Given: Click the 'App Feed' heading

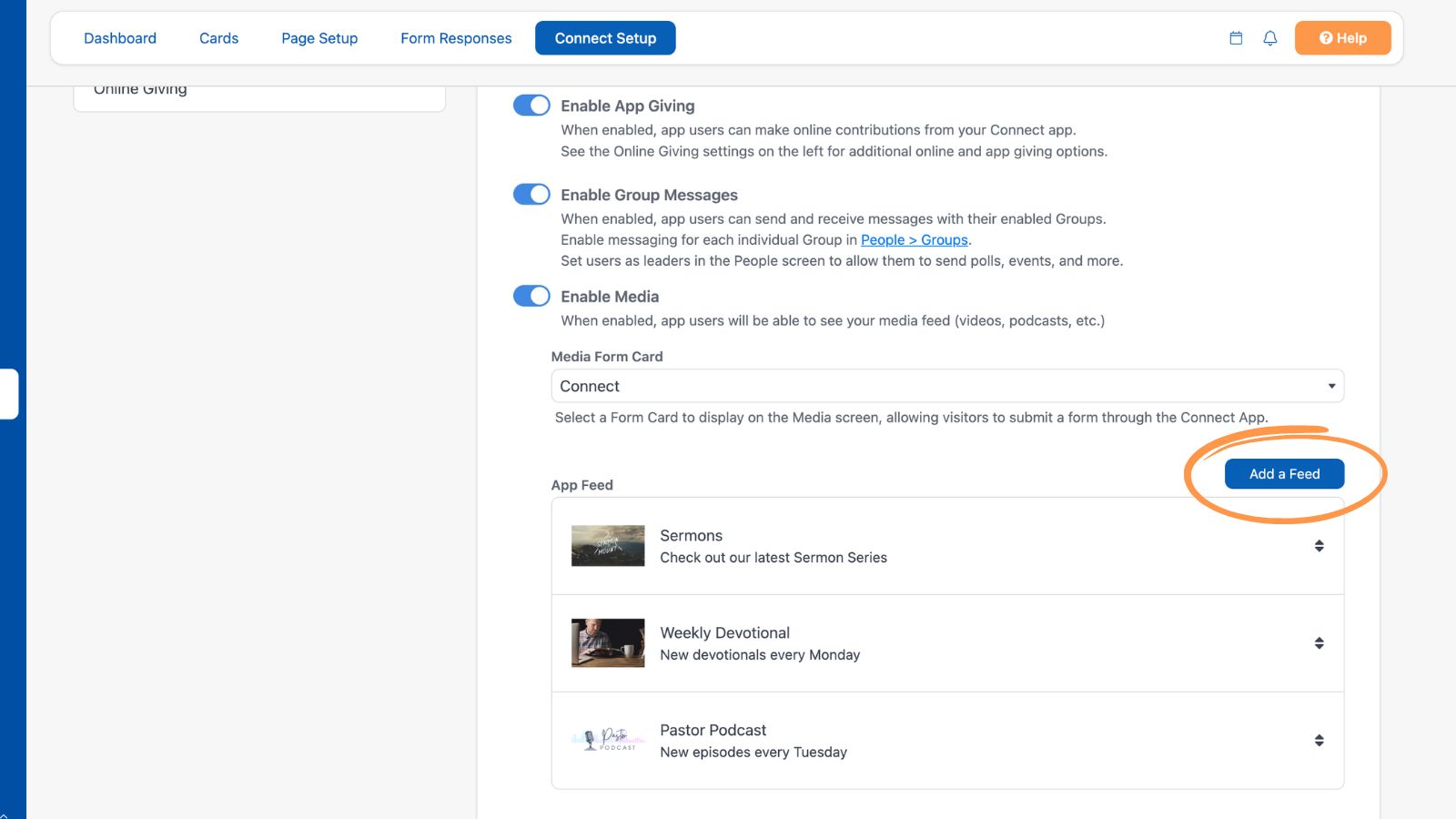Looking at the screenshot, I should (x=582, y=485).
